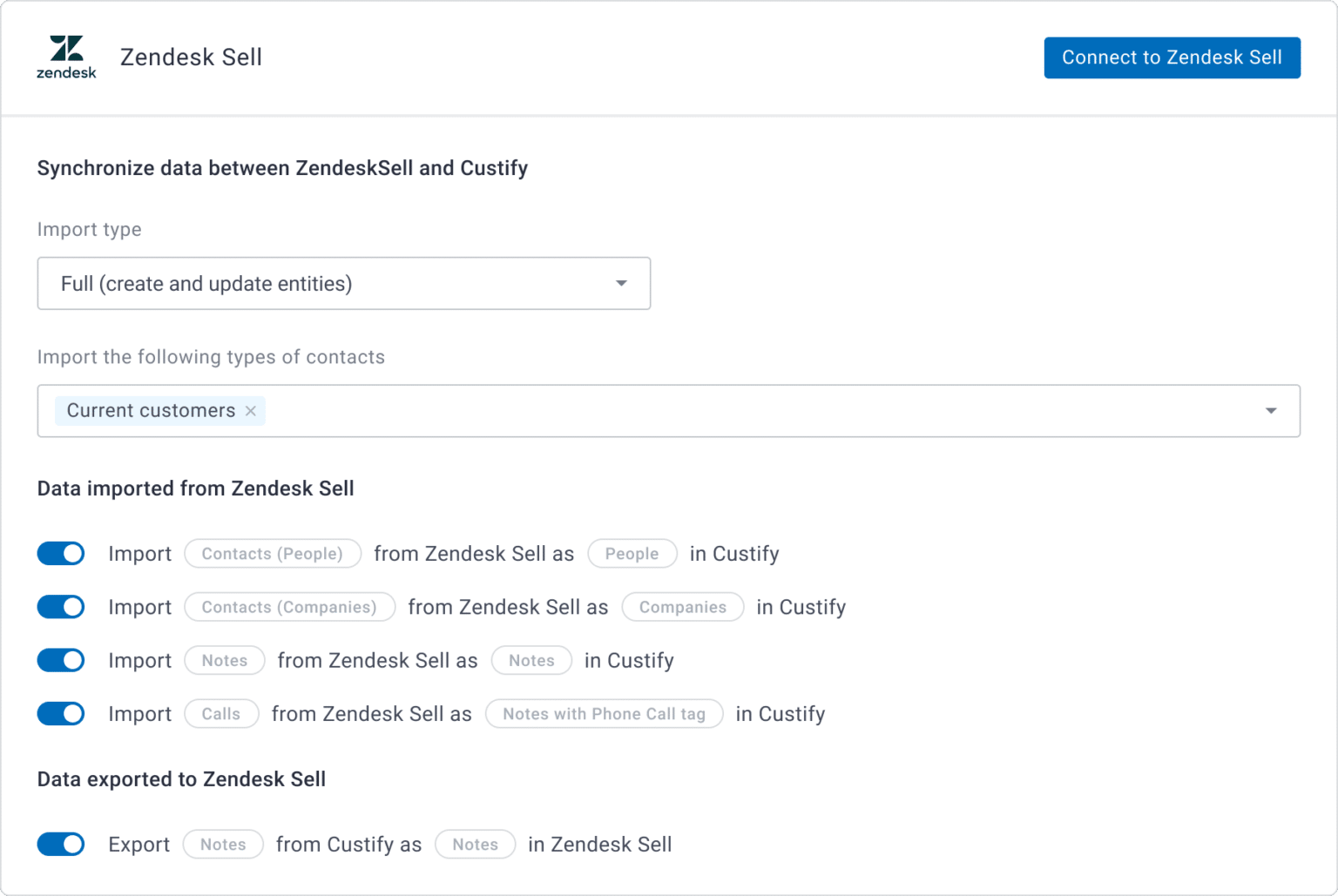Select the Companies pill in Custify mapping
Screen dimensions: 1338x896
point(682,607)
